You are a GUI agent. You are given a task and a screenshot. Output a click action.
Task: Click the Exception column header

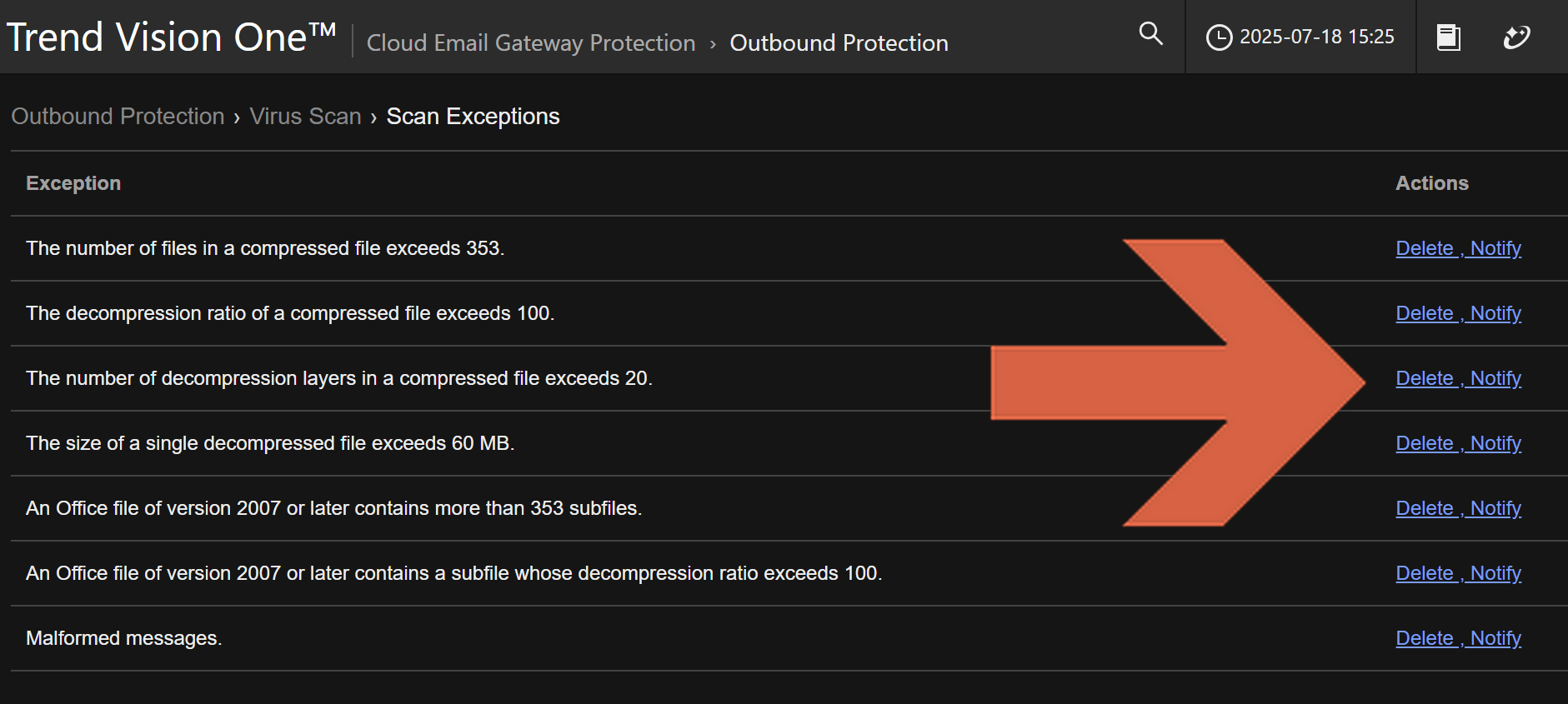(73, 183)
